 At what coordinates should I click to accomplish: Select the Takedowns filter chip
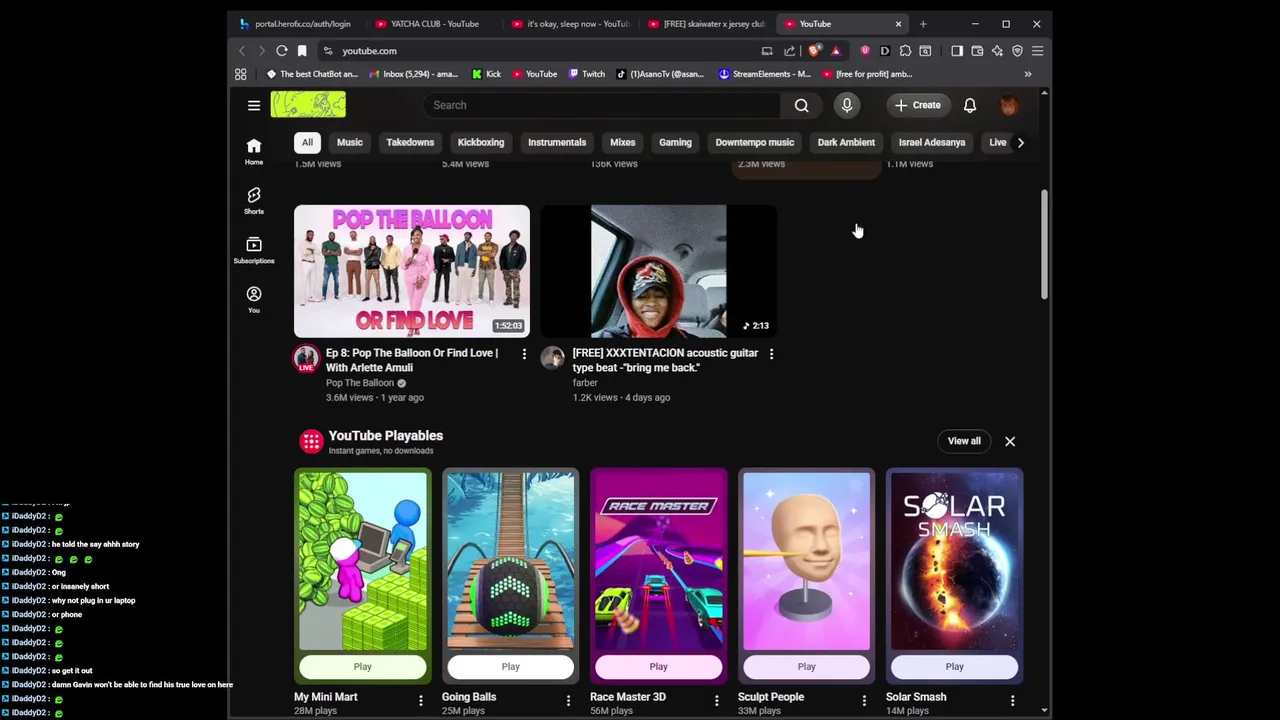coord(410,142)
